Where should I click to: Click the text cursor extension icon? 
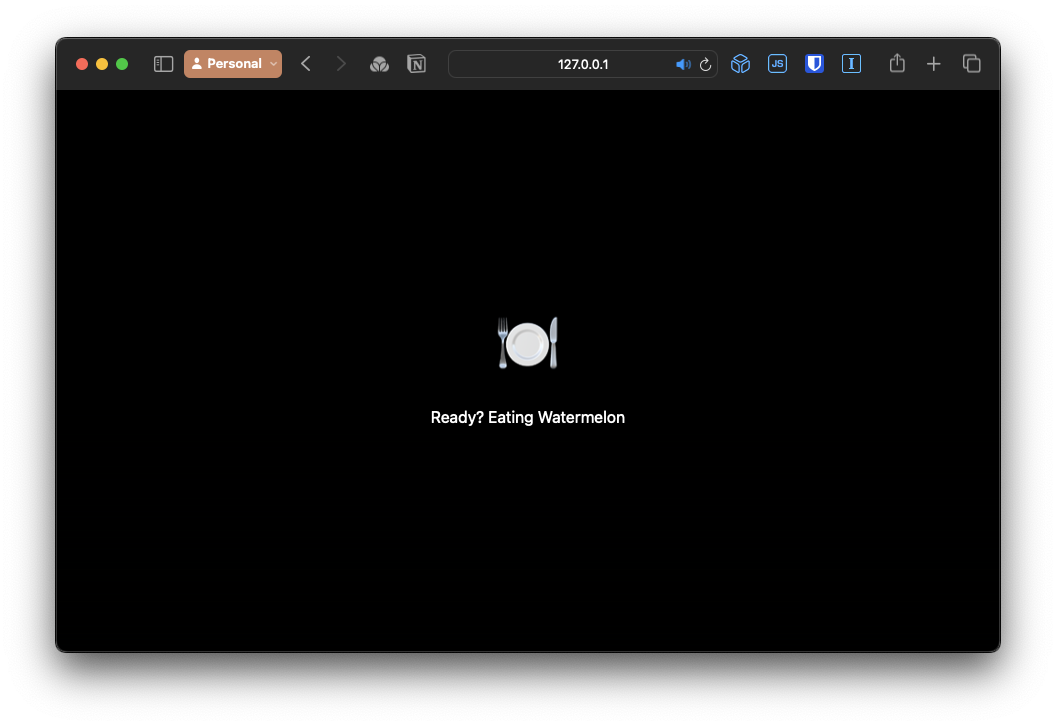851,64
